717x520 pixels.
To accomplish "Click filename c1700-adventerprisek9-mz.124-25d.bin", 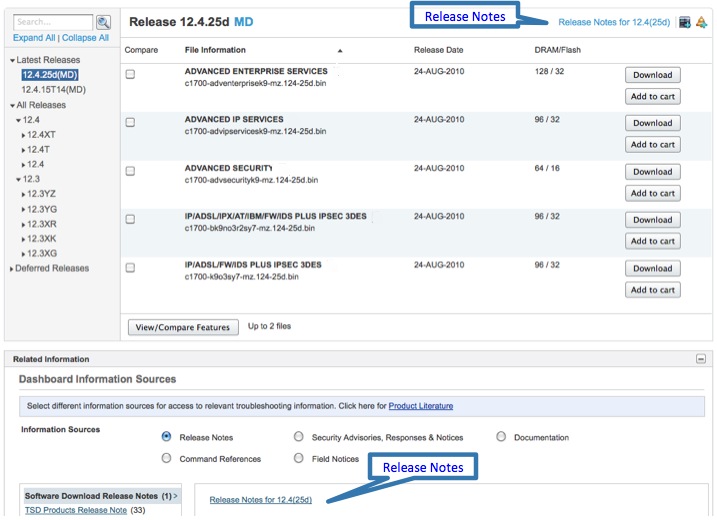I will coord(255,83).
